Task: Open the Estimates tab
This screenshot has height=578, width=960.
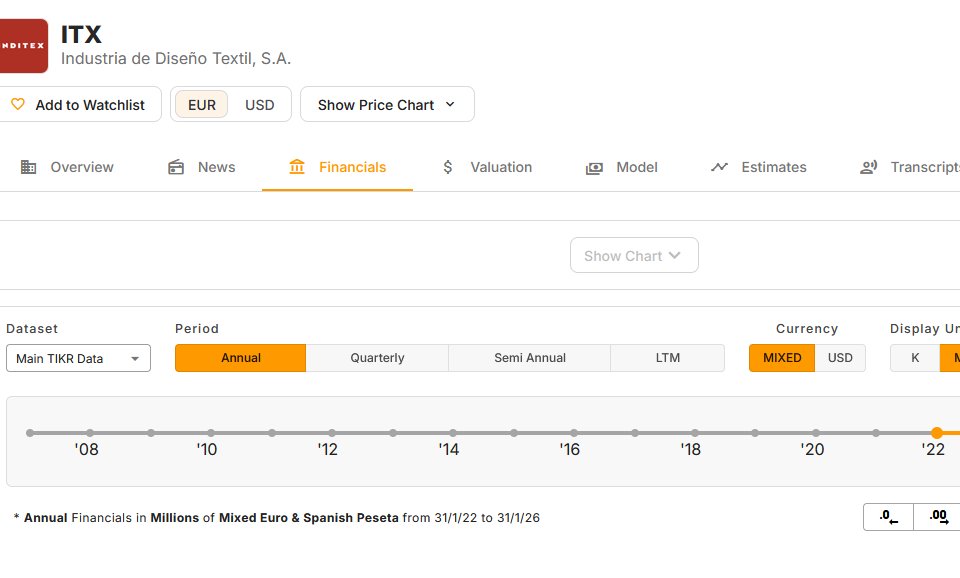Action: 759,167
